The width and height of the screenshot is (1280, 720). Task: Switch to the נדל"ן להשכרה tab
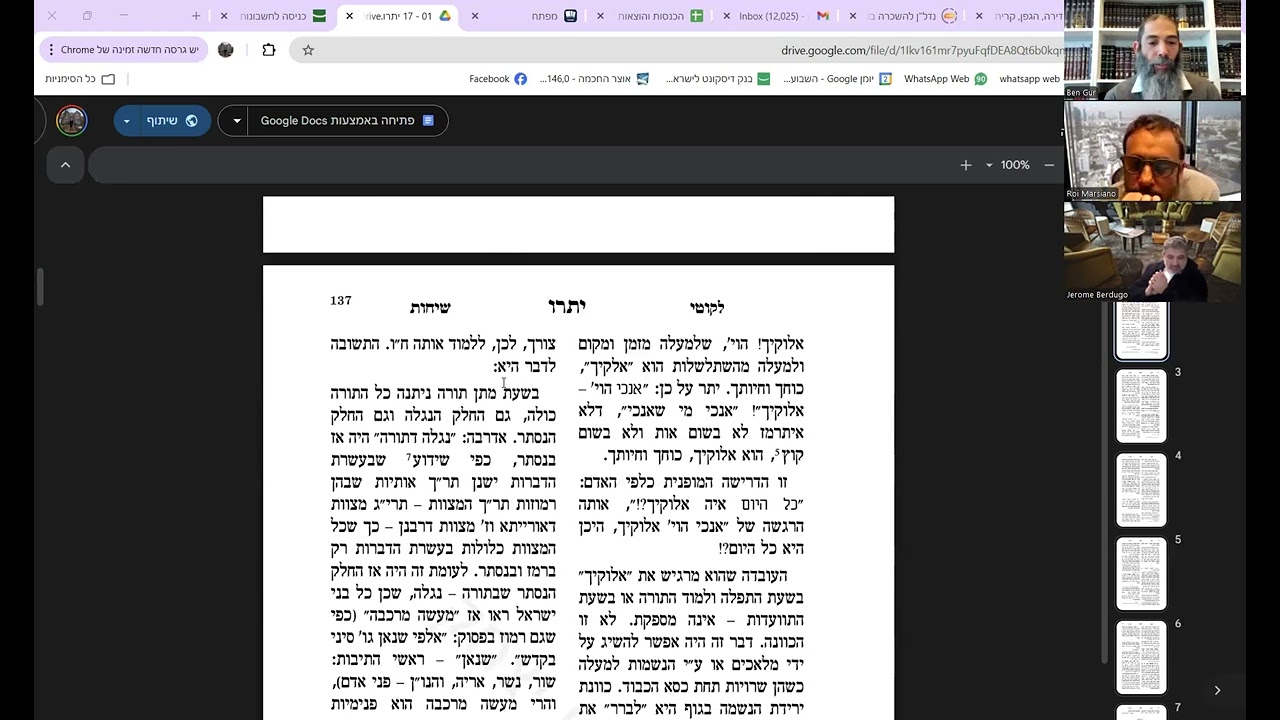903,16
